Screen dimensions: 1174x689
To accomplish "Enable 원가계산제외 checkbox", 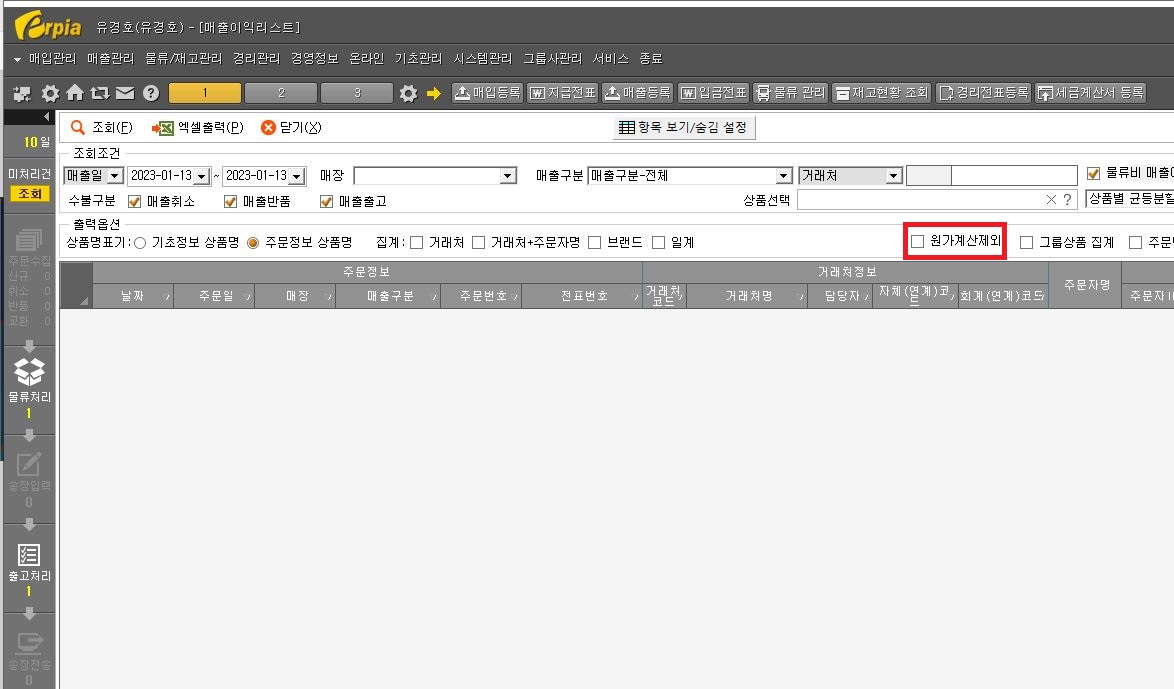I will 918,241.
